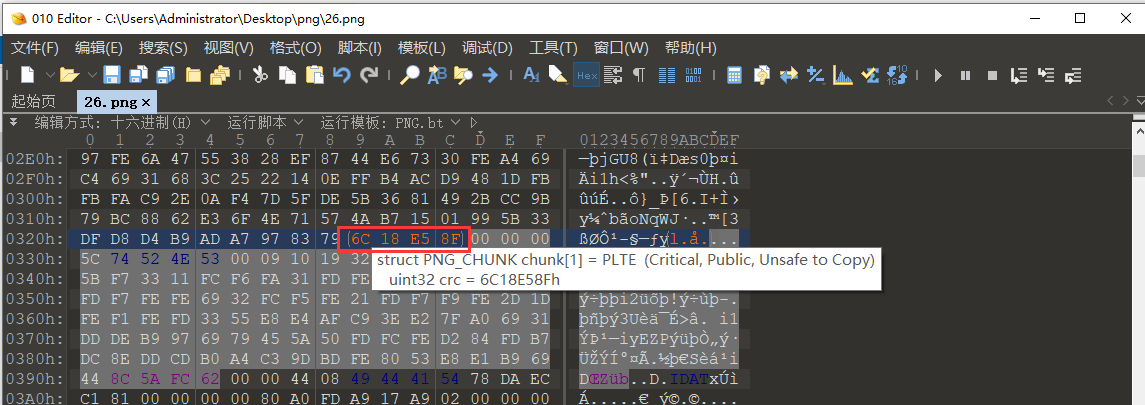The image size is (1145, 405).
Task: Open the Find magnifier tool
Action: [410, 75]
